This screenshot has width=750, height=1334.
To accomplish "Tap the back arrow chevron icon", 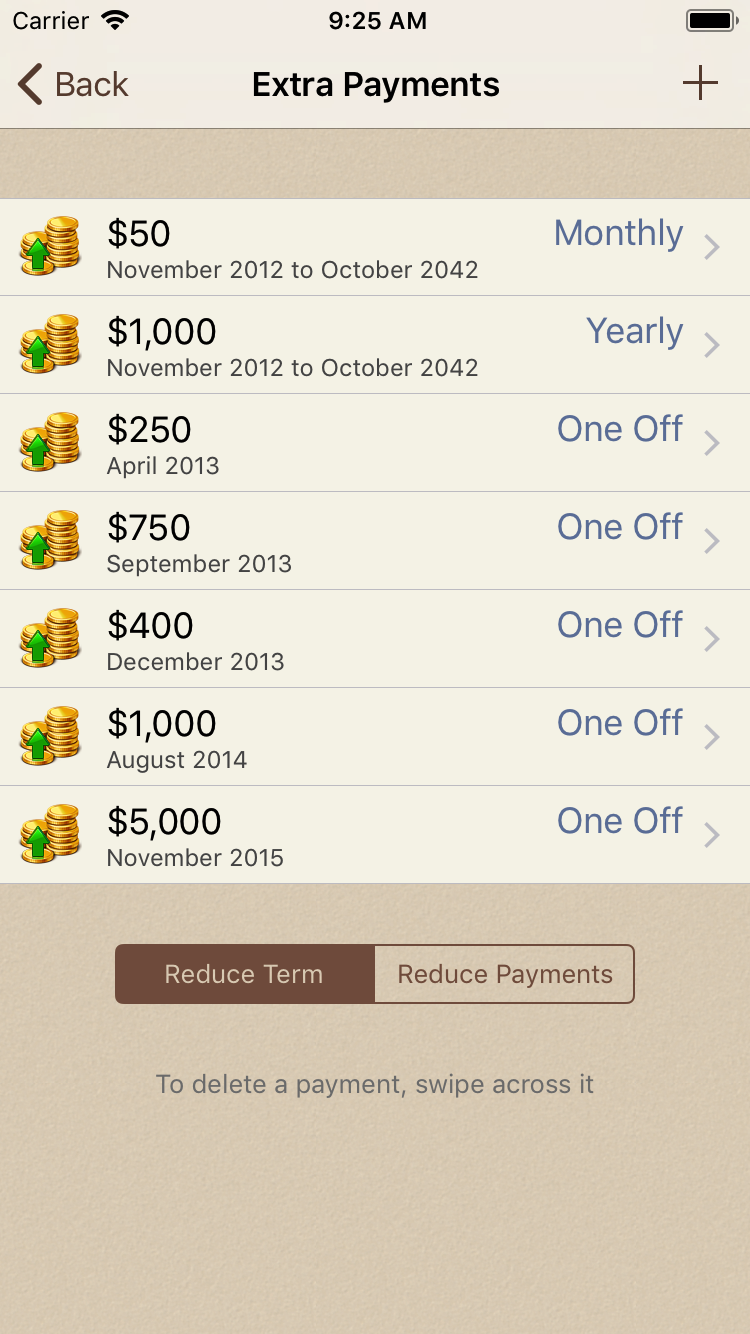I will click(x=31, y=85).
